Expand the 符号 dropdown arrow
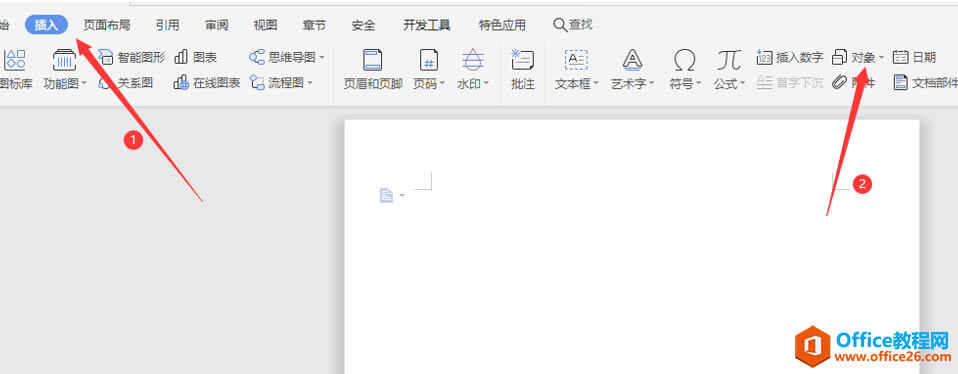This screenshot has height=374, width=958. (x=698, y=84)
